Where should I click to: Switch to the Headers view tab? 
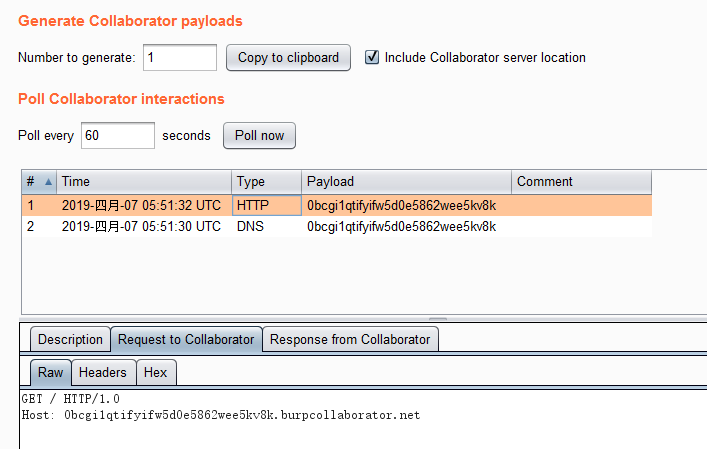click(x=103, y=372)
